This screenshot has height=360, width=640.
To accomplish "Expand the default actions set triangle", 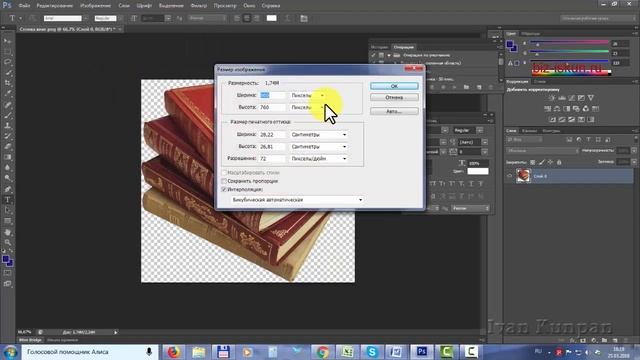I will pos(389,55).
